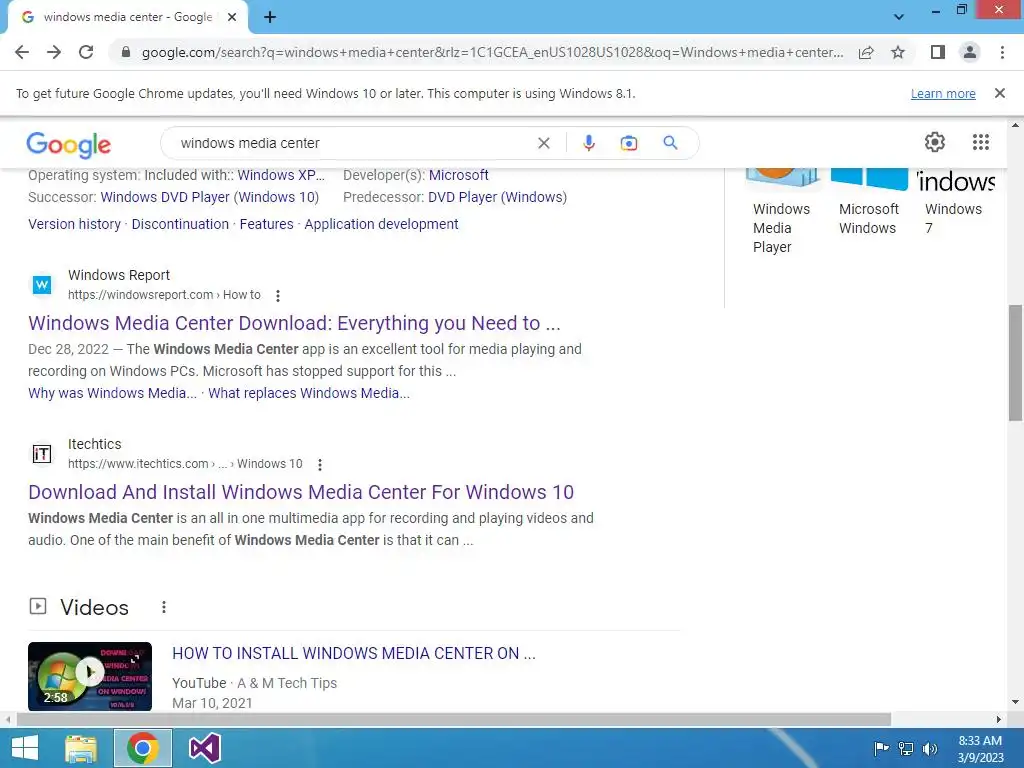Image resolution: width=1024 pixels, height=768 pixels.
Task: Open Visual Studio from taskbar
Action: click(x=204, y=748)
